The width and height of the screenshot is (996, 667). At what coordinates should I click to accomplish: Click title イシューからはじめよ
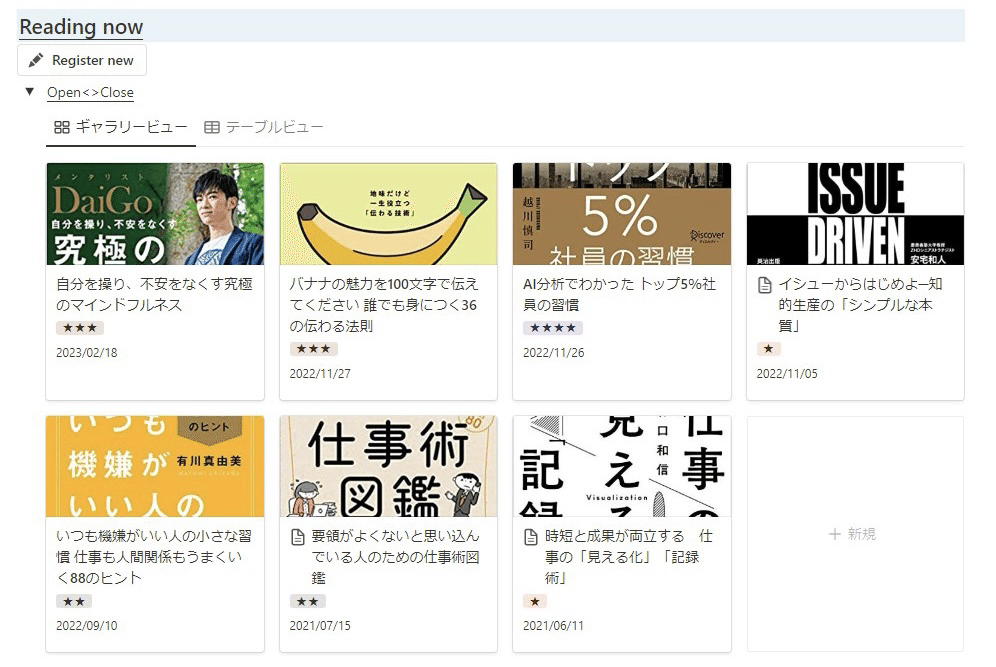point(861,305)
